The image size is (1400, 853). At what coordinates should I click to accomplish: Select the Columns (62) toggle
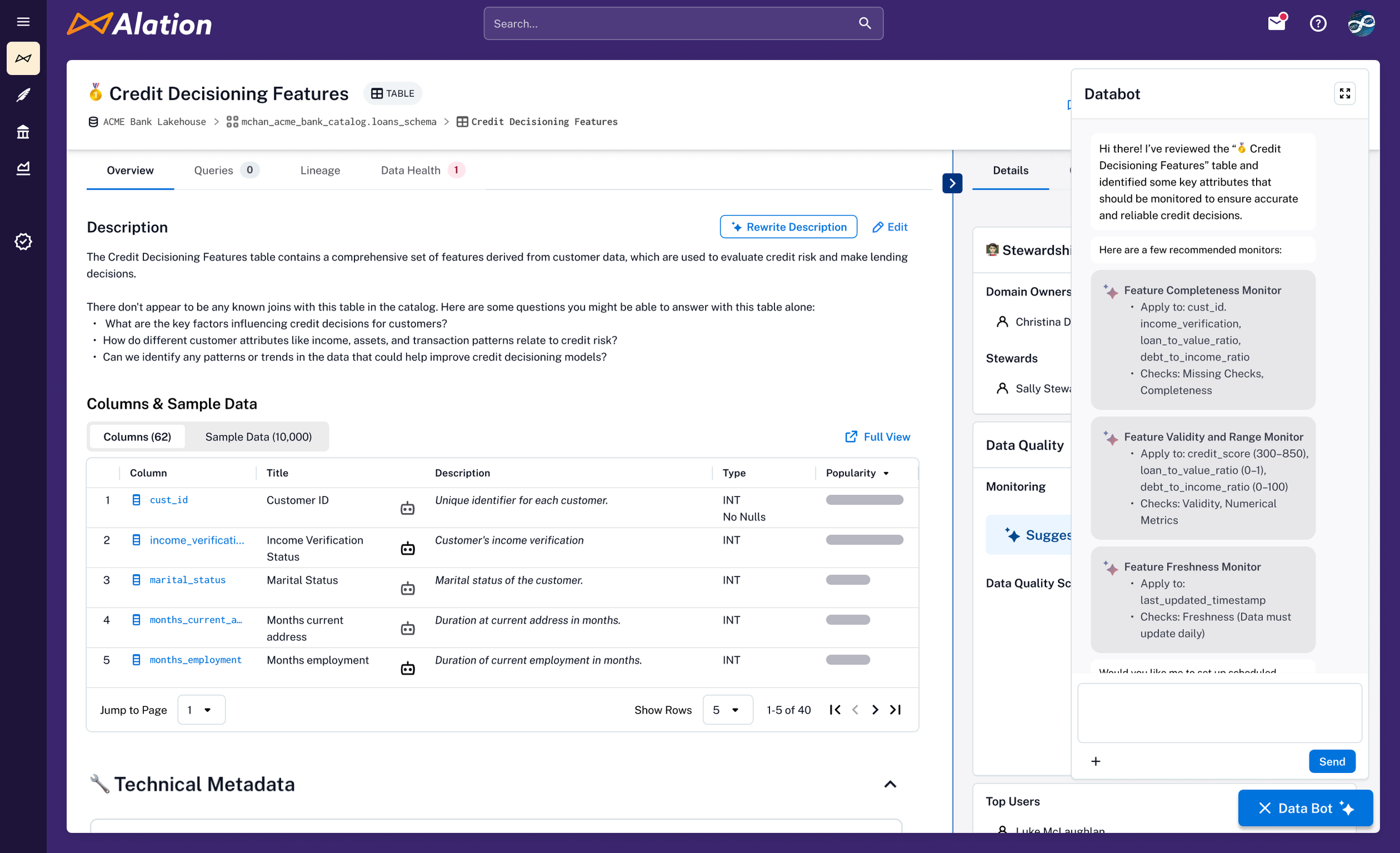pos(137,437)
